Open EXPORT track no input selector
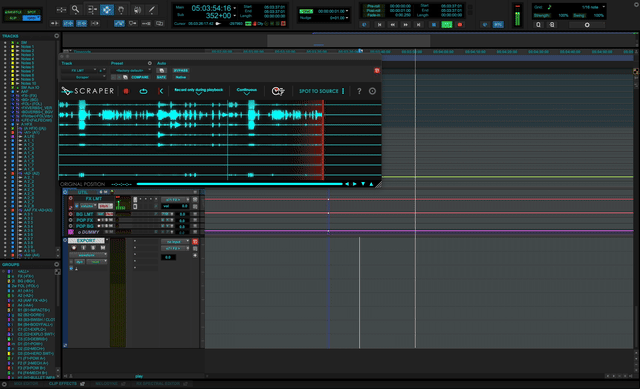640x389 pixels. tap(176, 242)
